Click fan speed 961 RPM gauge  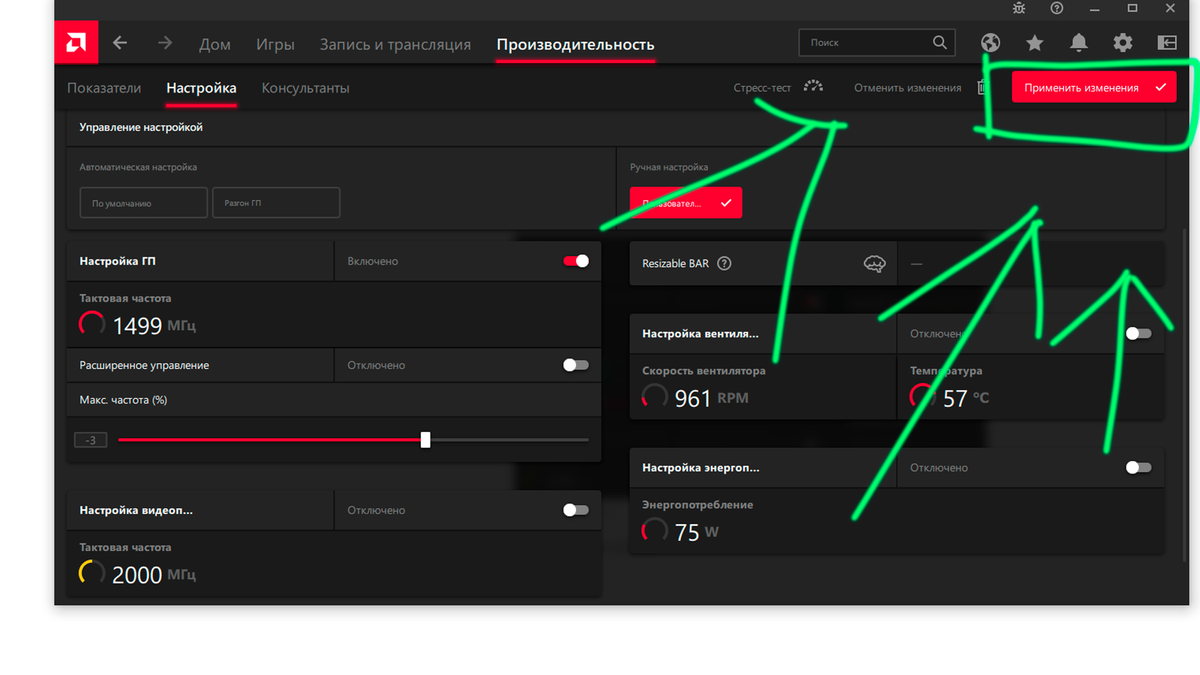655,396
